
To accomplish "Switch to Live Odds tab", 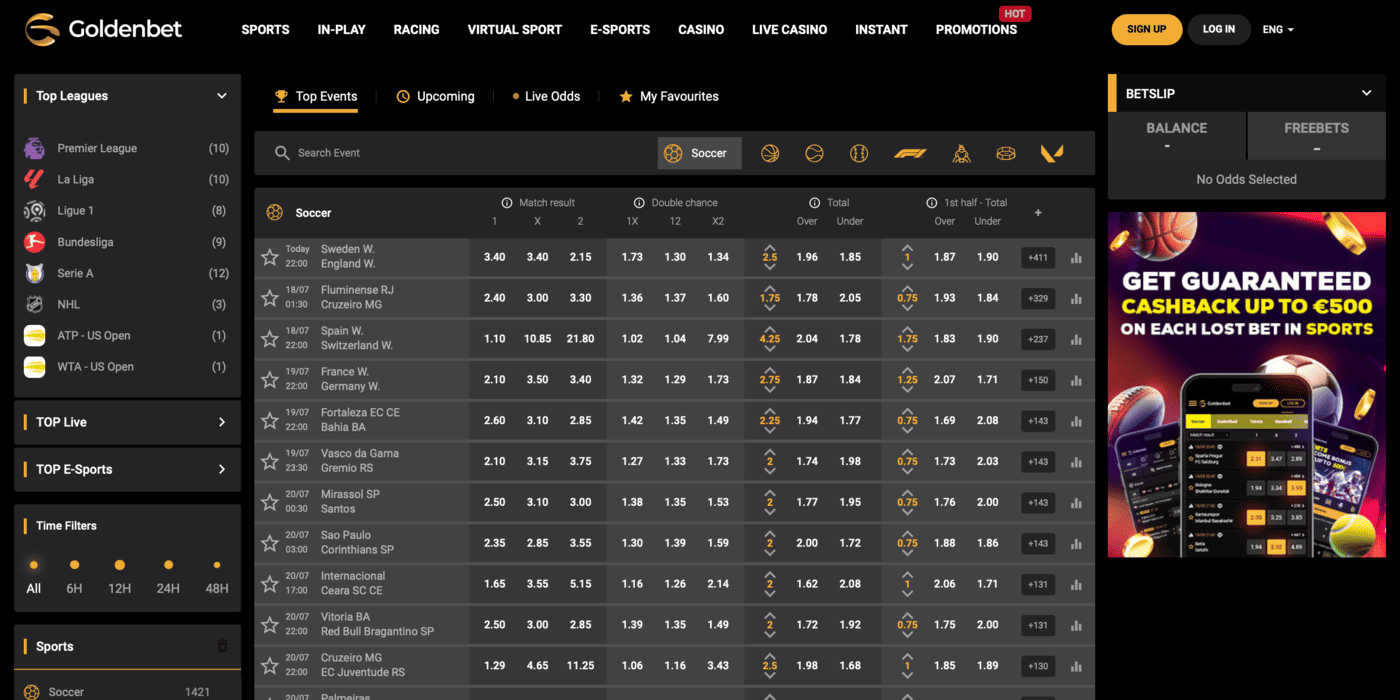I will point(546,96).
